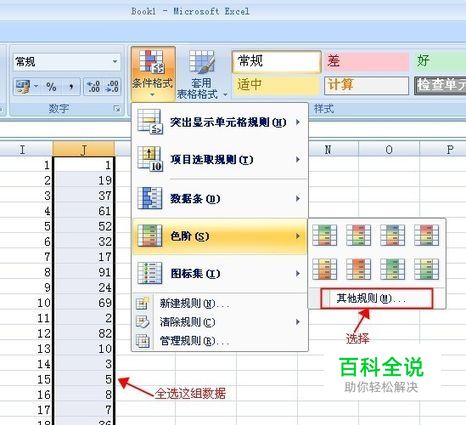
Task: Select column O header
Action: (389, 149)
